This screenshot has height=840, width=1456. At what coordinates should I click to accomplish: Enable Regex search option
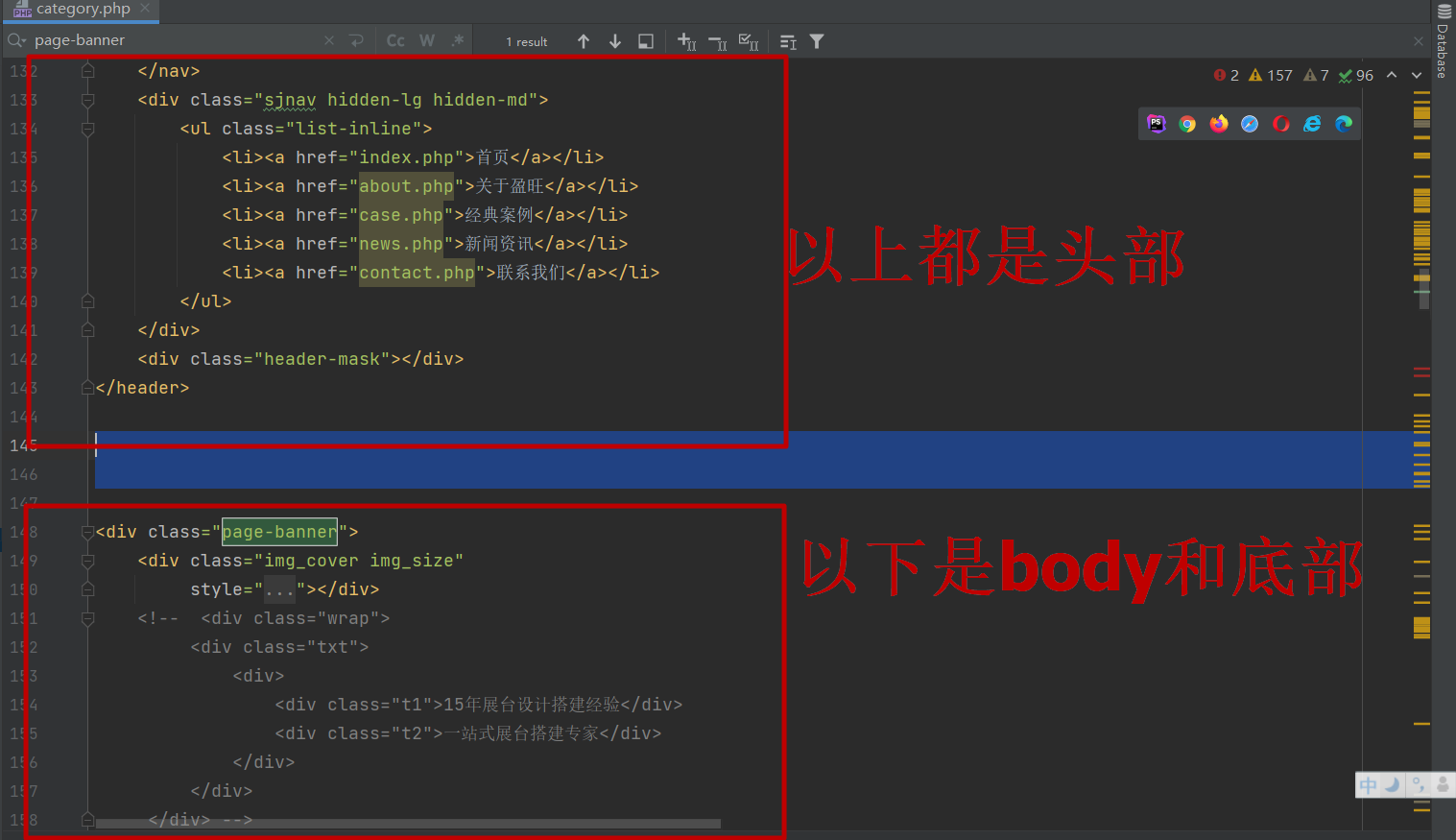click(x=458, y=40)
